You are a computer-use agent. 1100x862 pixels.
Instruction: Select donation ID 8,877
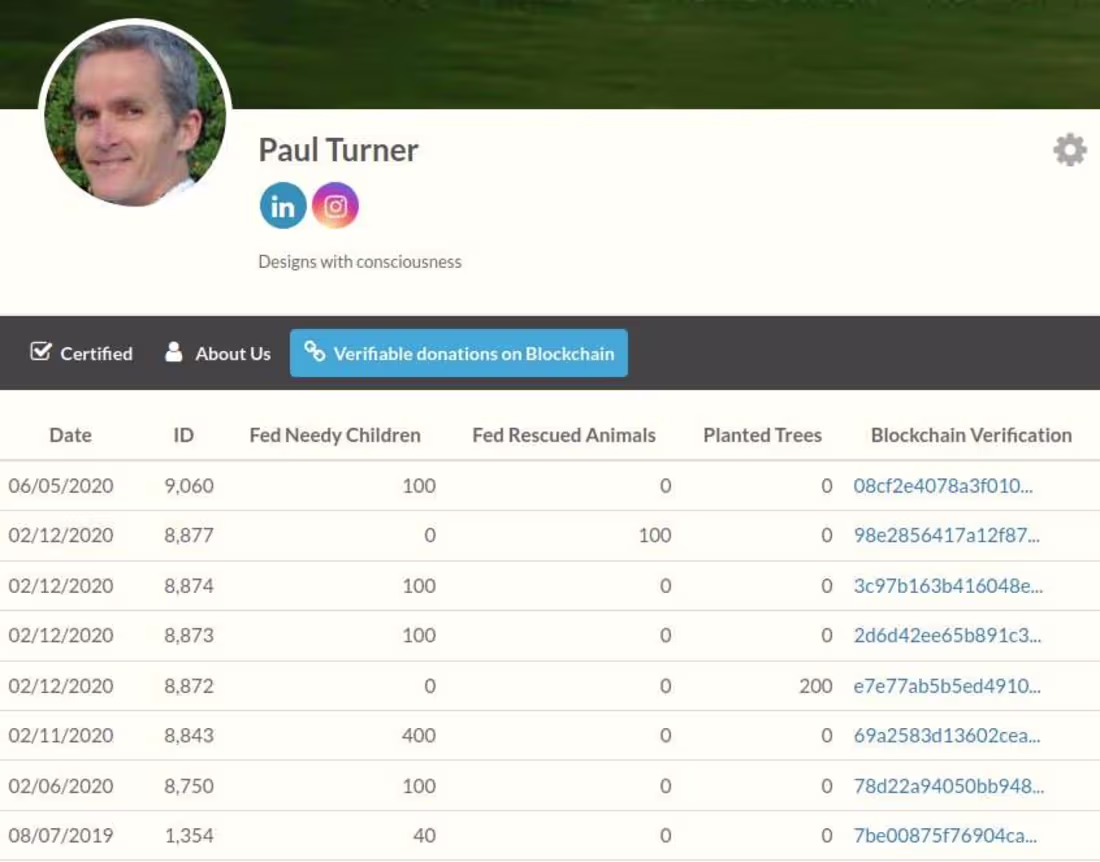189,535
